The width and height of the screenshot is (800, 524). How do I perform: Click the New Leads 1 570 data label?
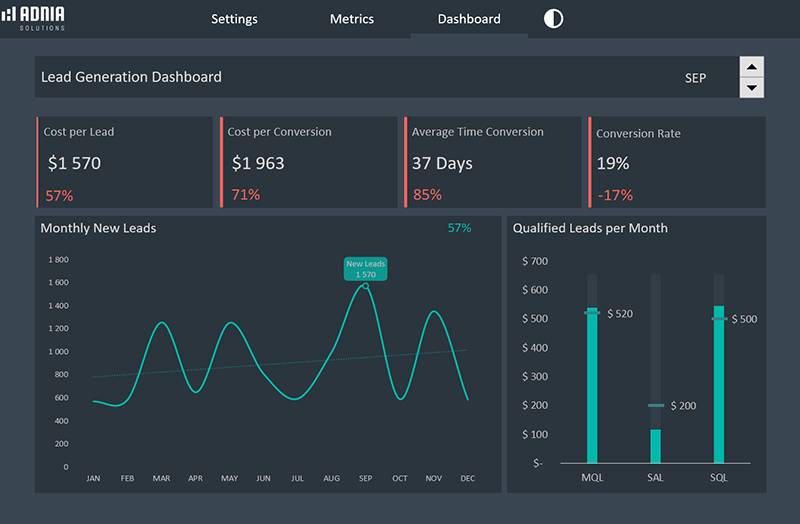click(365, 269)
